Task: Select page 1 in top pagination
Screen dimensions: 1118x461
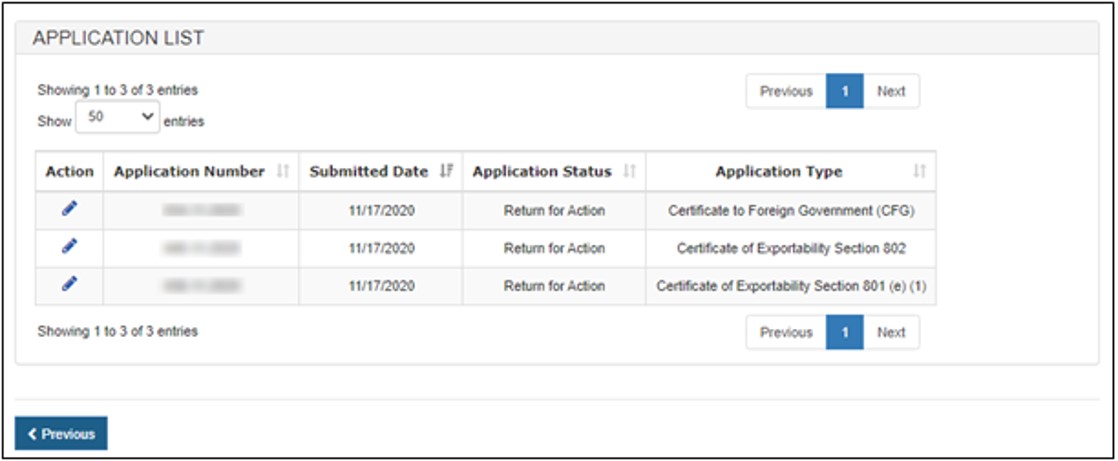Action: point(845,91)
